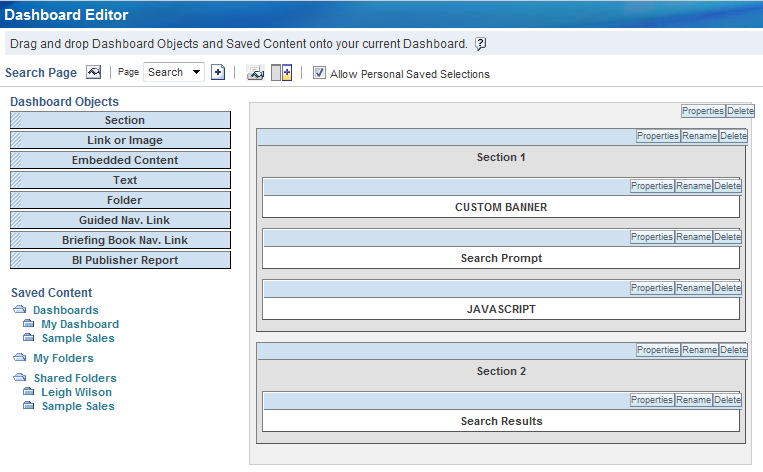
Task: Select Sample Sales under Shared Folders
Action: tap(78, 406)
